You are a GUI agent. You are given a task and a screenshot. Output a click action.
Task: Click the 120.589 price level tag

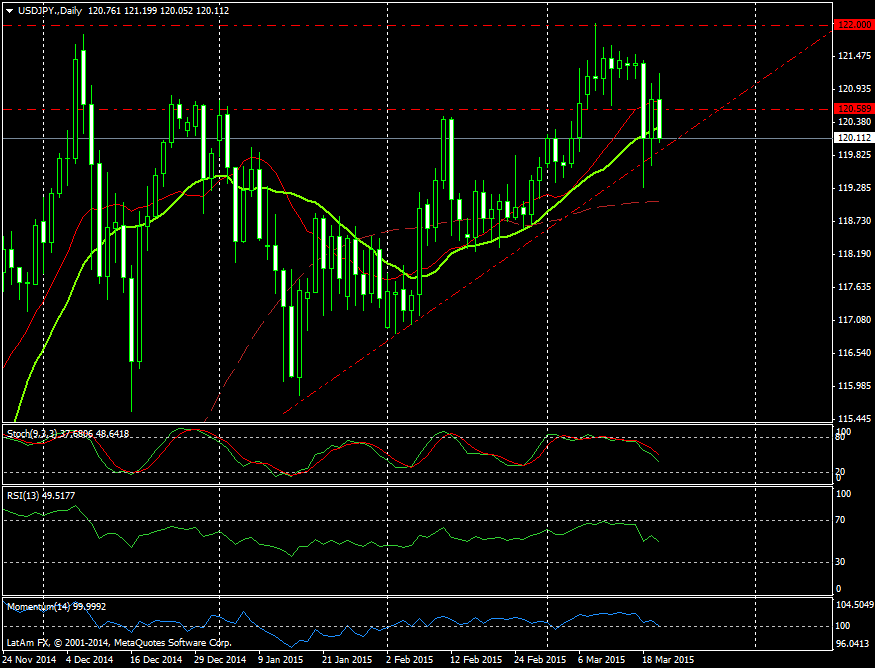coord(851,108)
